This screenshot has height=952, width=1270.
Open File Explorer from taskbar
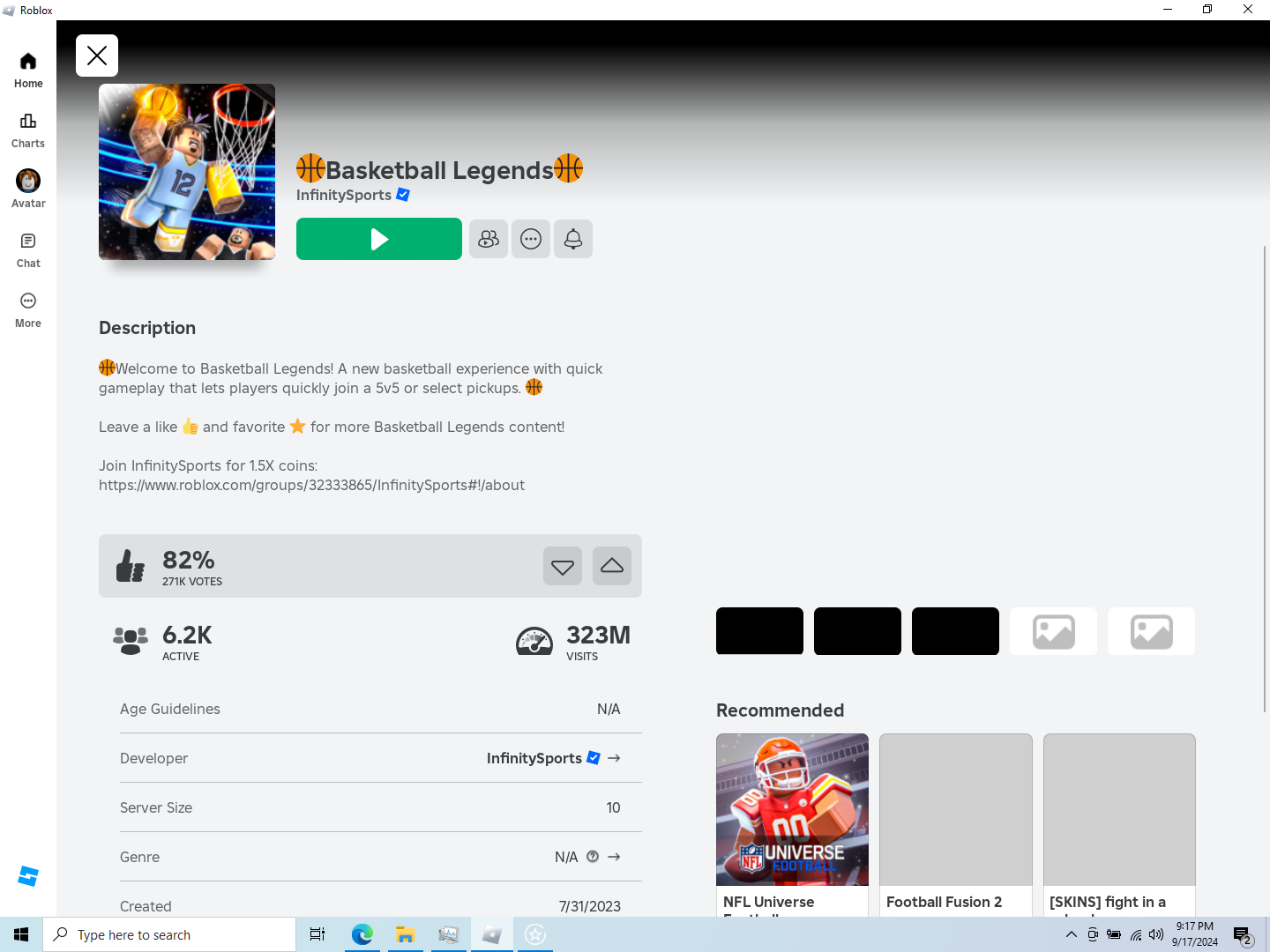405,934
